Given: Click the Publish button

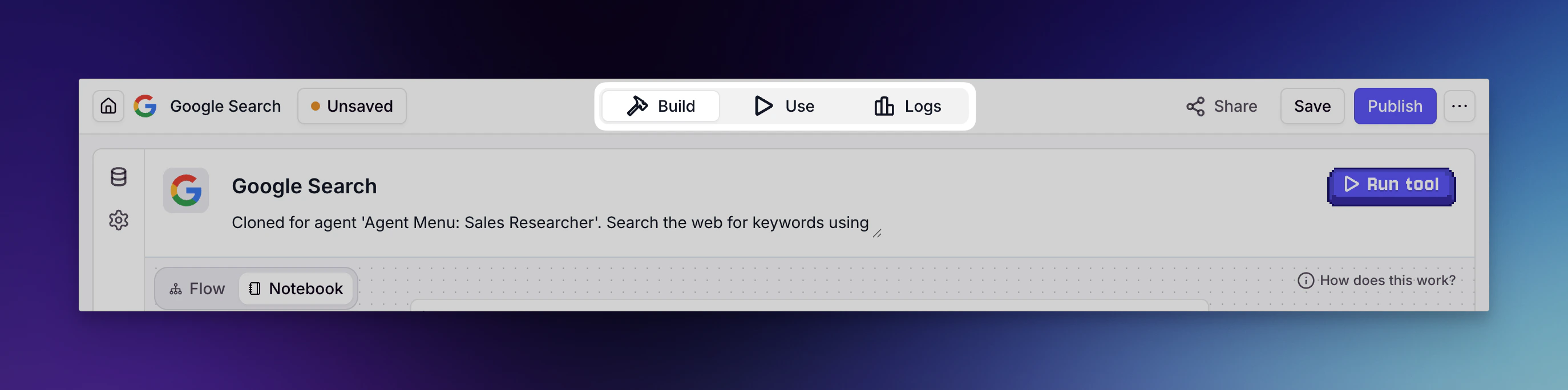Looking at the screenshot, I should [x=1395, y=106].
